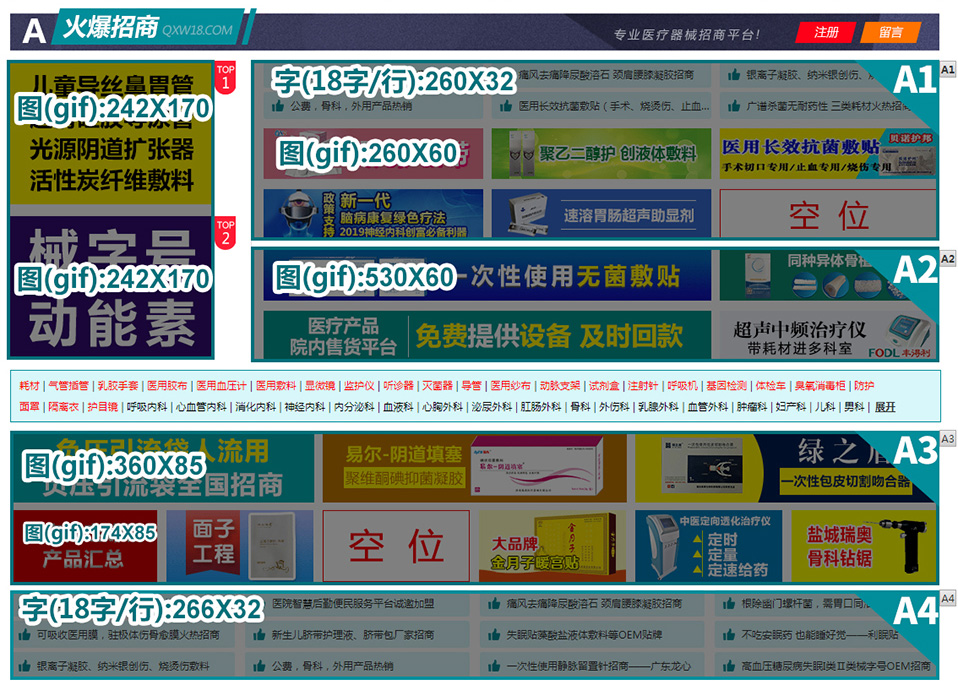Viewport: 958px width, 681px height.
Task: Click the TOP 1 red badge
Action: (x=225, y=78)
